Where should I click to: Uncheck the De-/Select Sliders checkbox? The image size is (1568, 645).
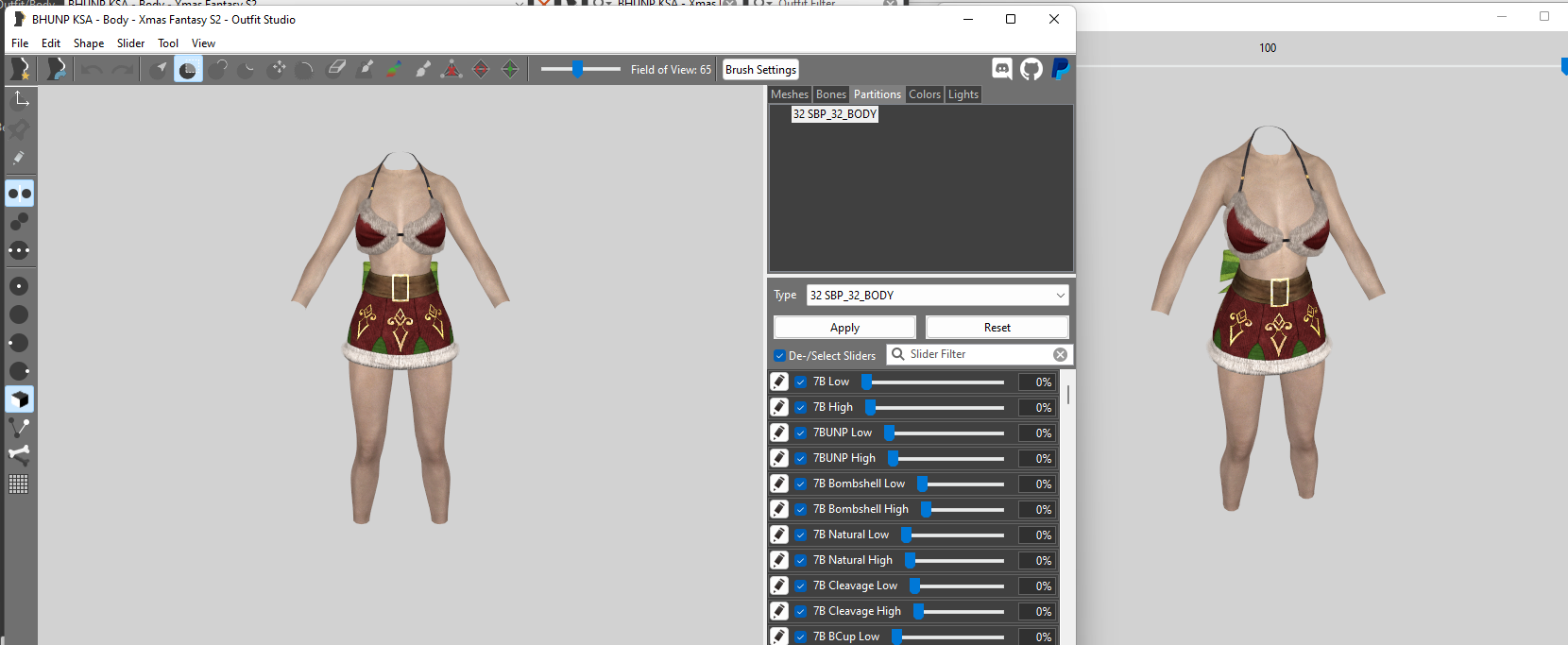779,356
